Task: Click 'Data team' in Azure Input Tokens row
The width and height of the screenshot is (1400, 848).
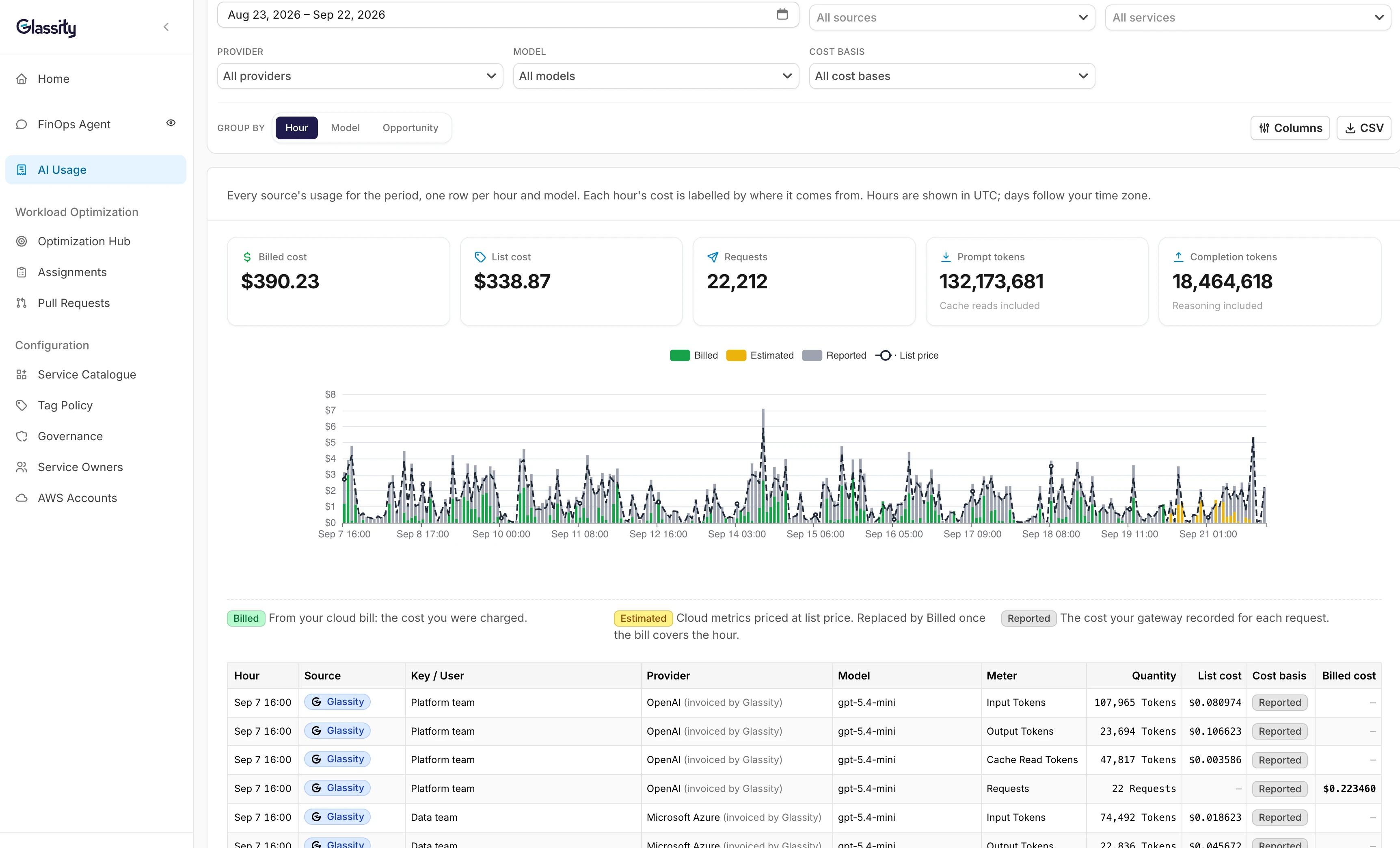Action: click(434, 817)
